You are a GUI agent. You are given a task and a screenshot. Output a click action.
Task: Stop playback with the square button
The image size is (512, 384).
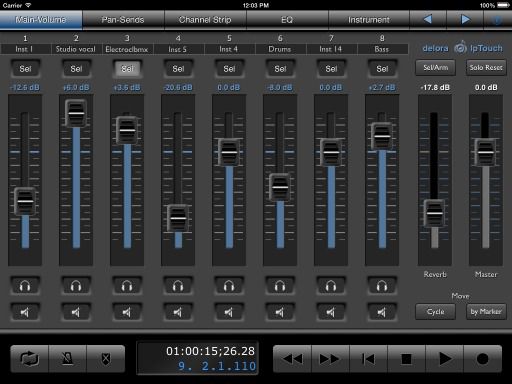pyautogui.click(x=406, y=359)
